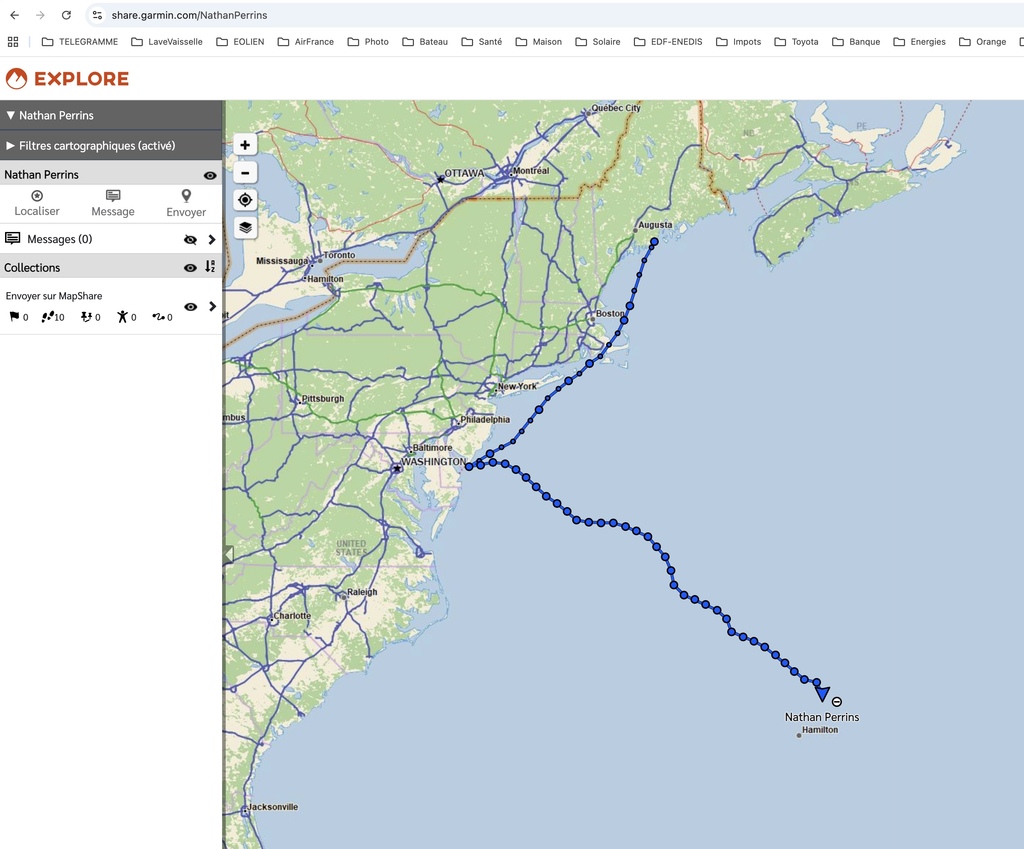The height and width of the screenshot is (849, 1024).
Task: Toggle visibility of Nathan Perrins
Action: (x=210, y=175)
